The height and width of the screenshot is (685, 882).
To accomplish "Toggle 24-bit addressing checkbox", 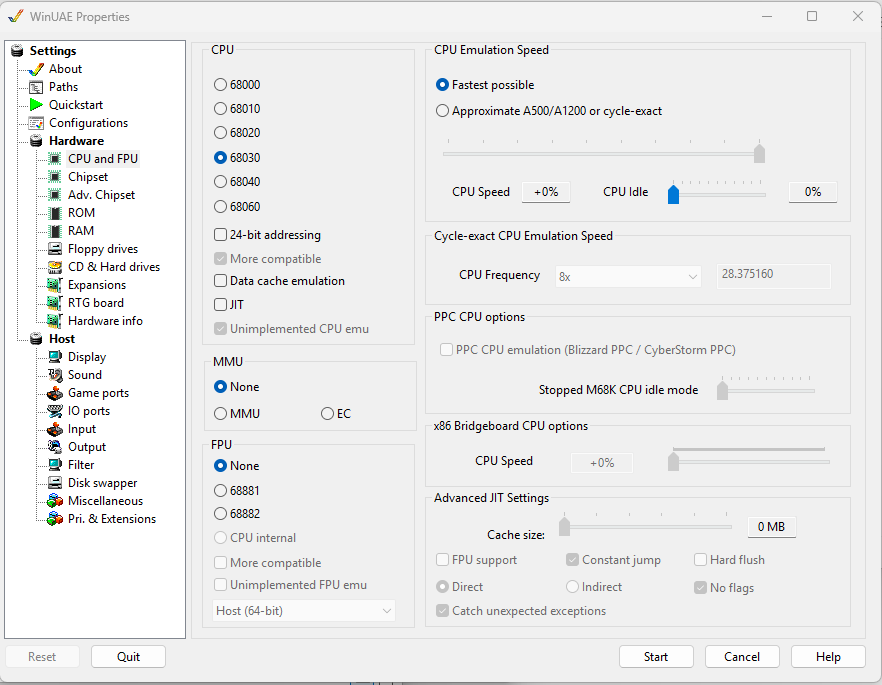I will tap(221, 235).
